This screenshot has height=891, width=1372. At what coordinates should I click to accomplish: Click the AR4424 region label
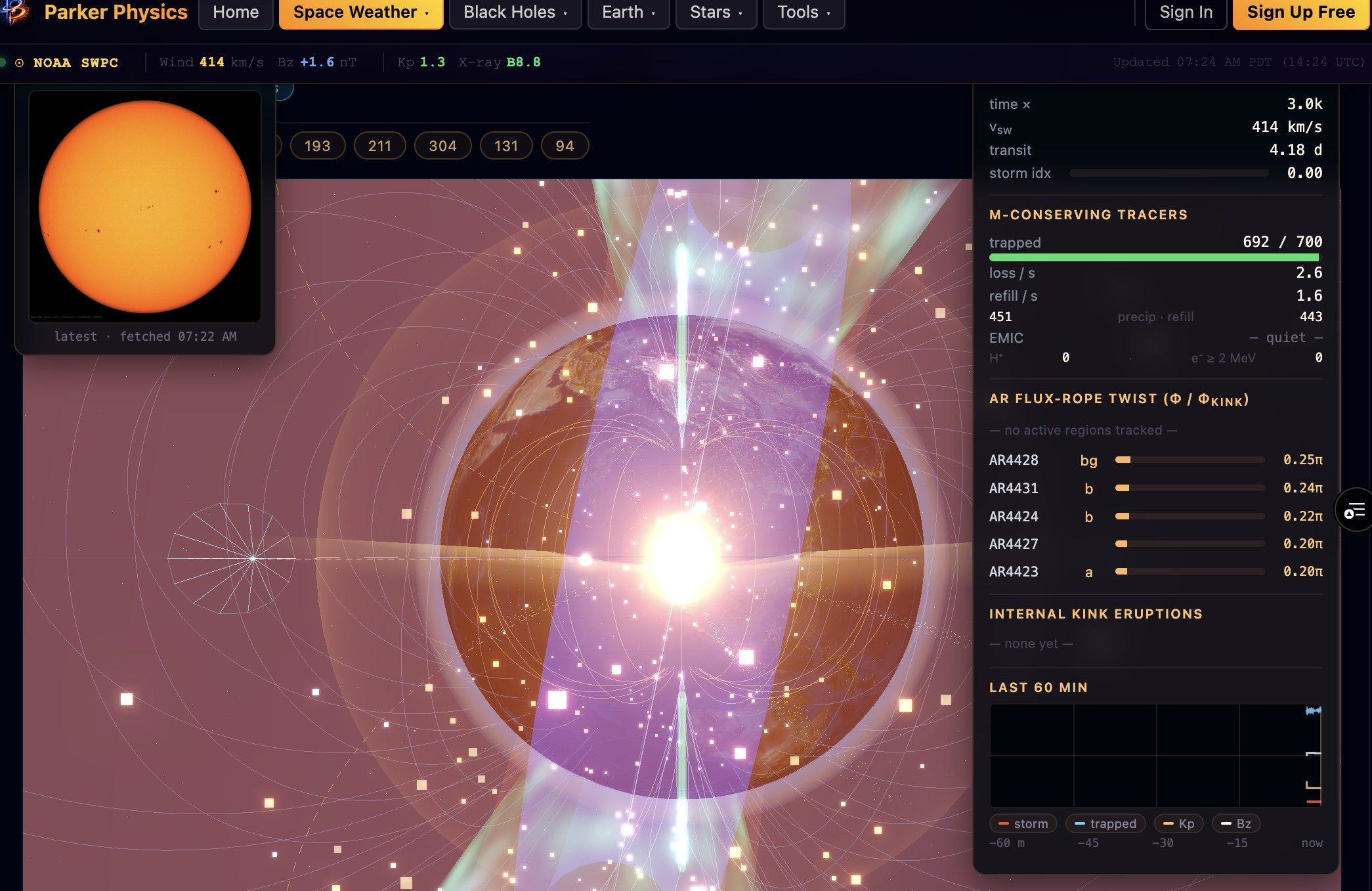point(1014,517)
